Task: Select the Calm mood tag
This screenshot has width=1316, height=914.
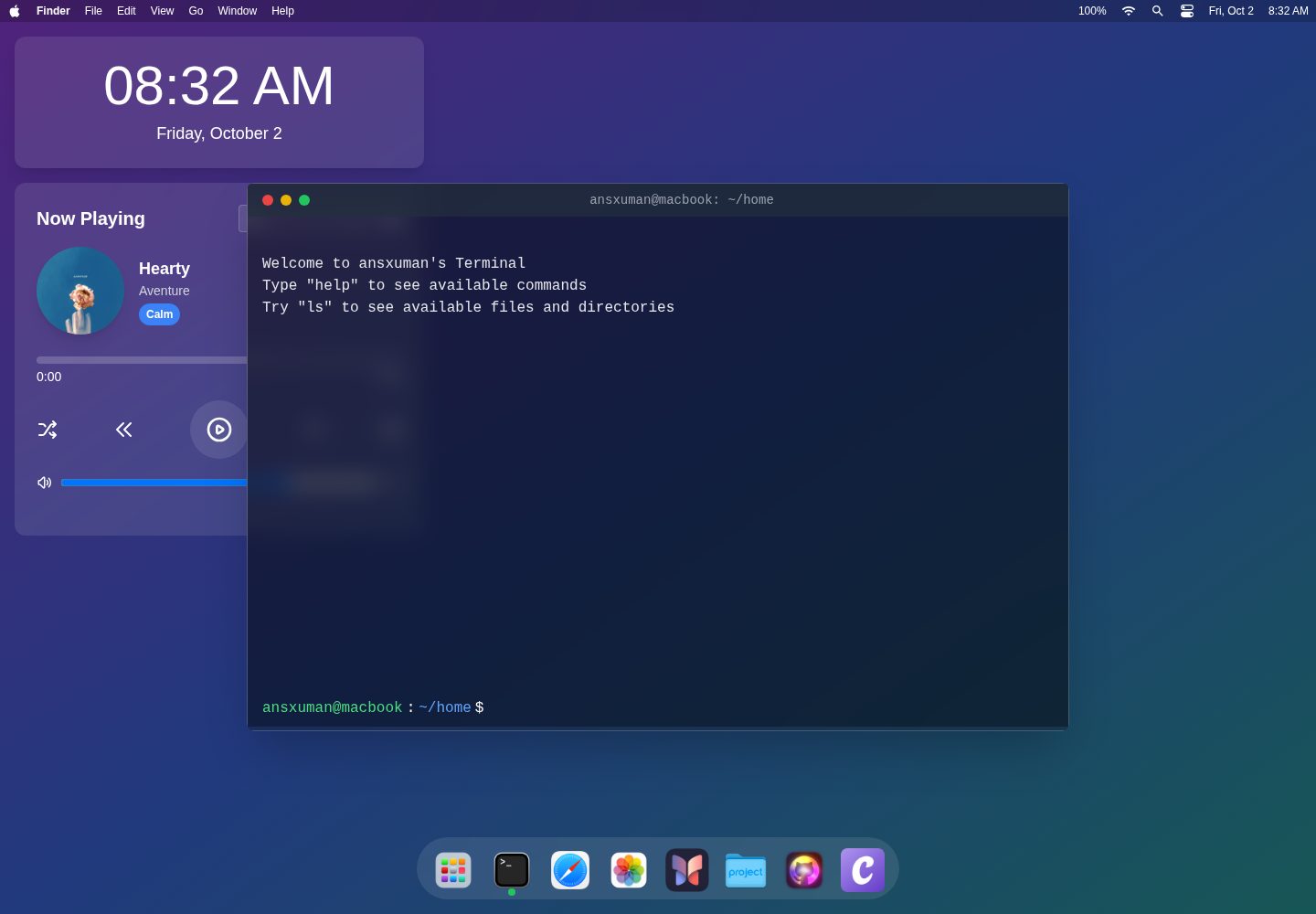Action: (159, 314)
